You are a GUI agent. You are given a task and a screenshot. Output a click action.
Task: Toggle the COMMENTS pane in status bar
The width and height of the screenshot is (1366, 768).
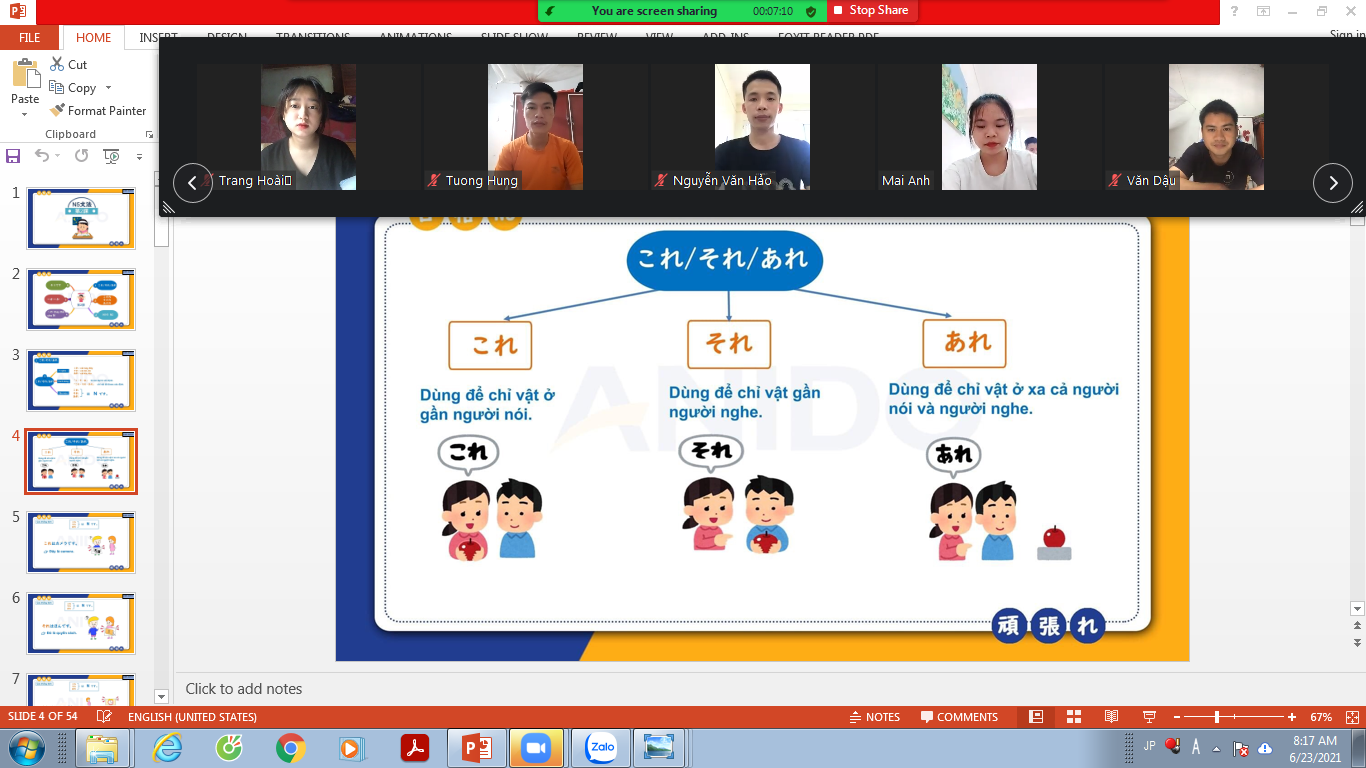959,717
